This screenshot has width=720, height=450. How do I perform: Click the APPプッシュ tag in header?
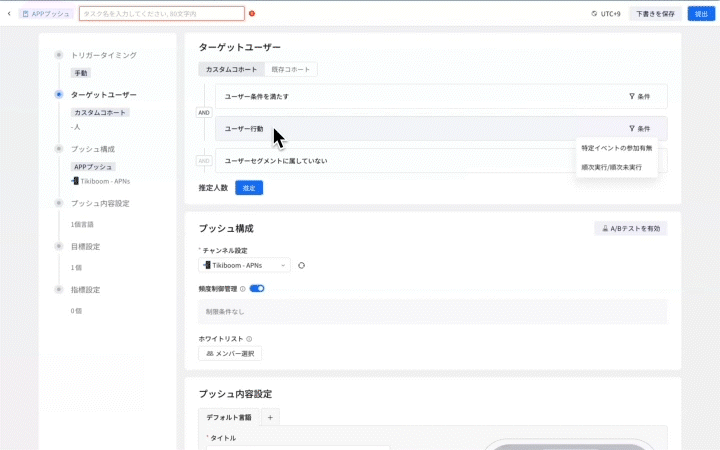46,14
